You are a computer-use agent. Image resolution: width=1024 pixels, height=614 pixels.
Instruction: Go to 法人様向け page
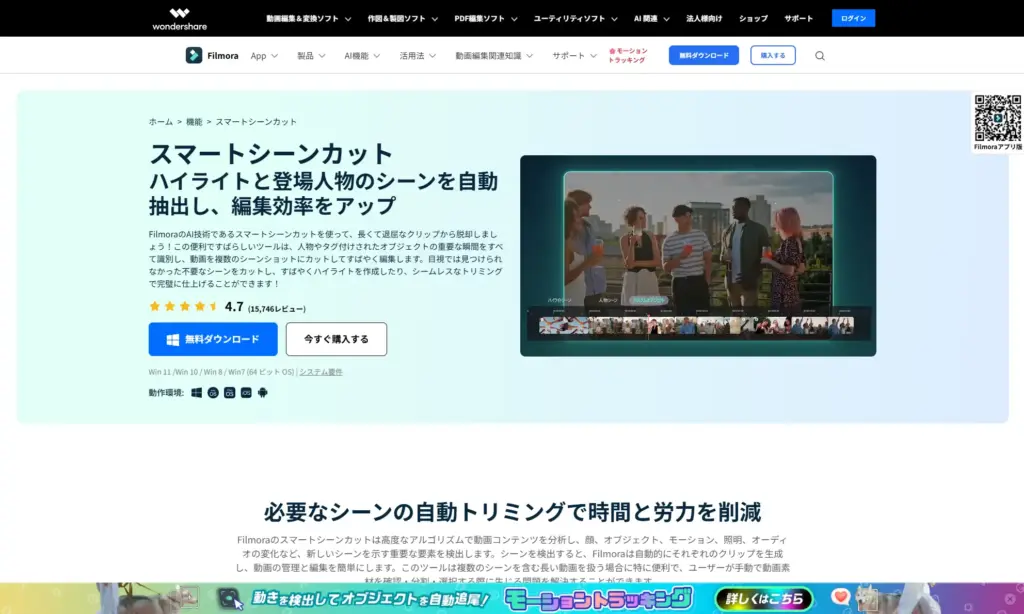(704, 19)
